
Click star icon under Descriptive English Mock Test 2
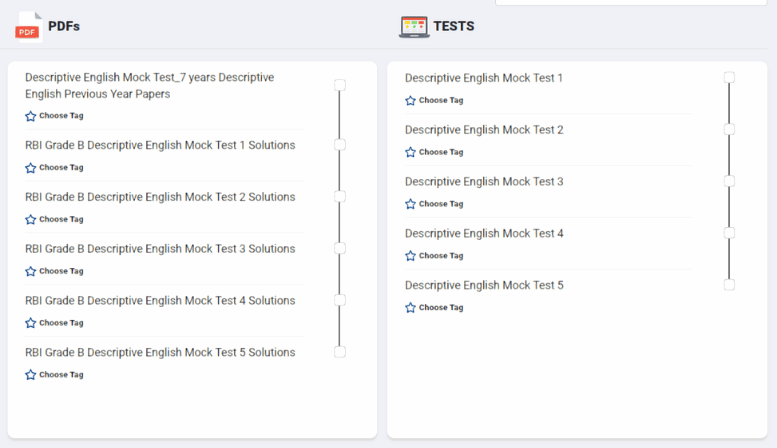click(410, 152)
